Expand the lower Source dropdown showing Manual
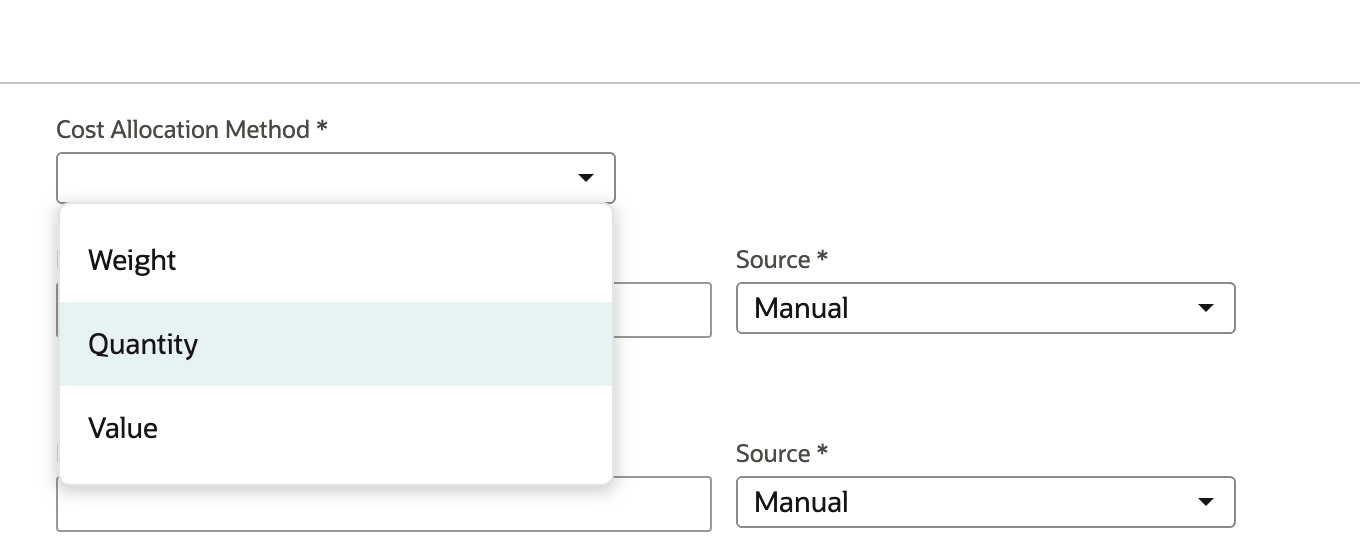This screenshot has height=560, width=1360. [x=985, y=502]
